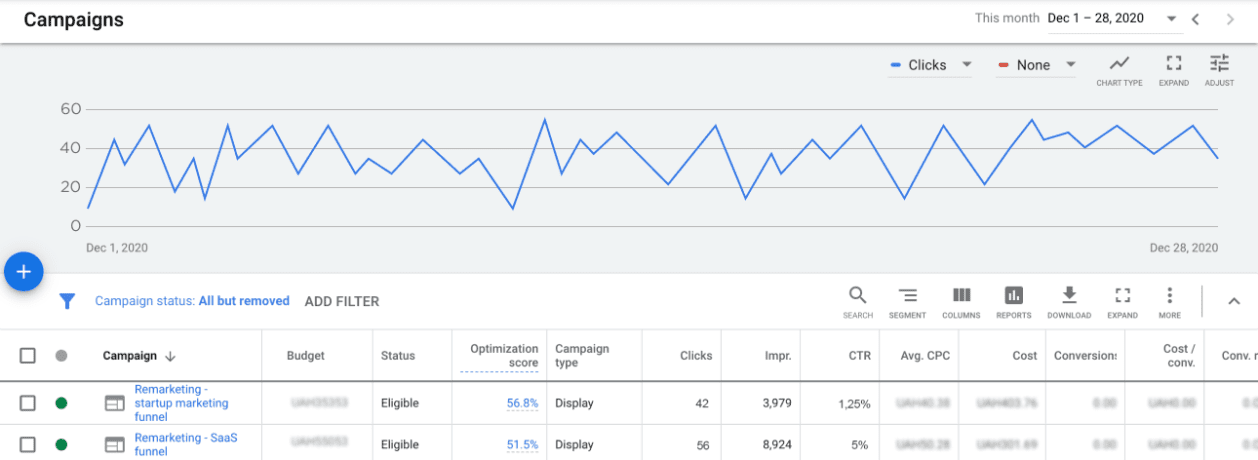Open the Search icon in table toolbar
The height and width of the screenshot is (460, 1258).
[857, 301]
